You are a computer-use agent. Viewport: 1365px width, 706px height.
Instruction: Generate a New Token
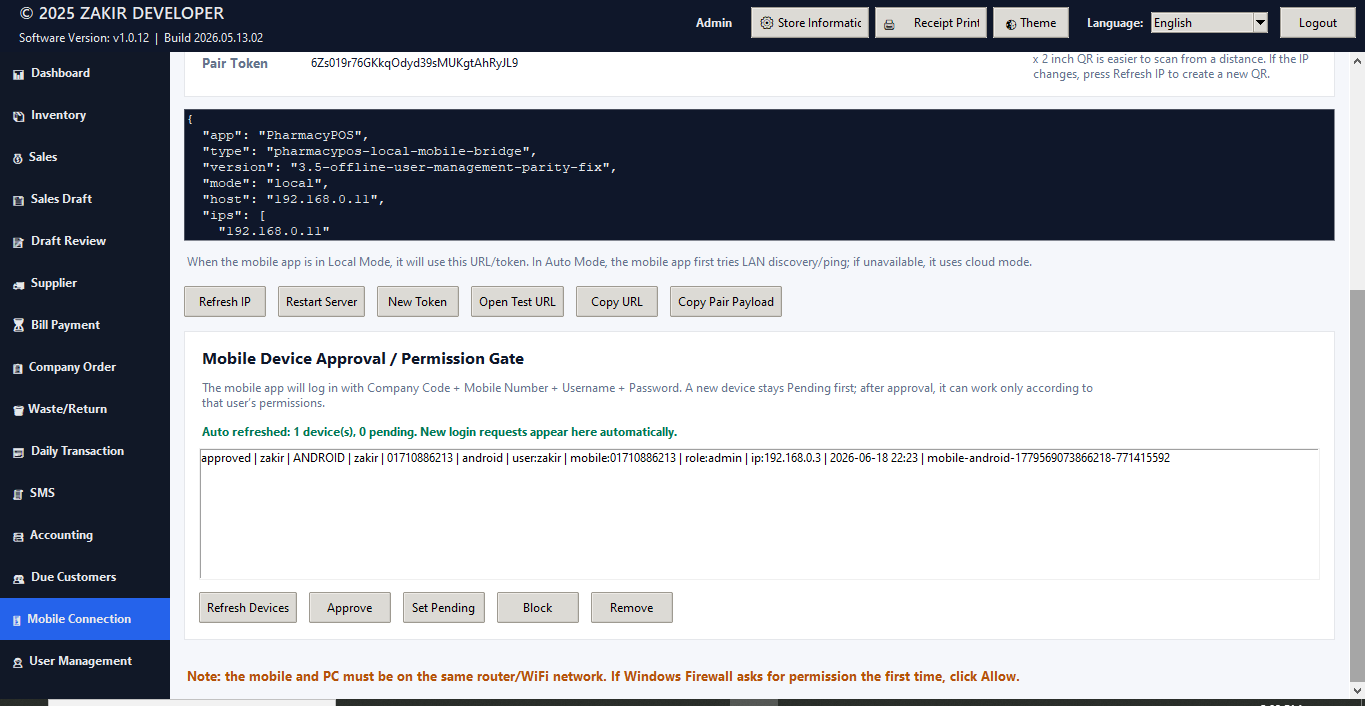click(x=417, y=302)
